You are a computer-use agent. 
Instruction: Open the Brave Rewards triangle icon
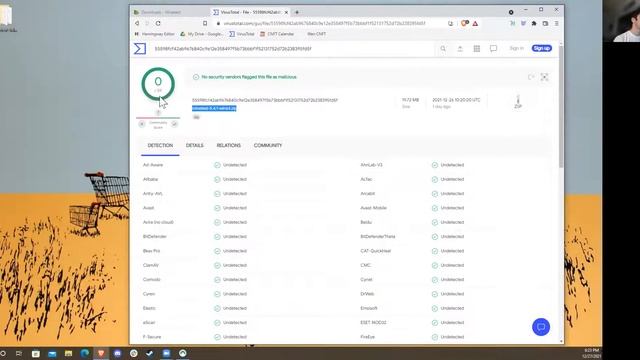tap(476, 23)
